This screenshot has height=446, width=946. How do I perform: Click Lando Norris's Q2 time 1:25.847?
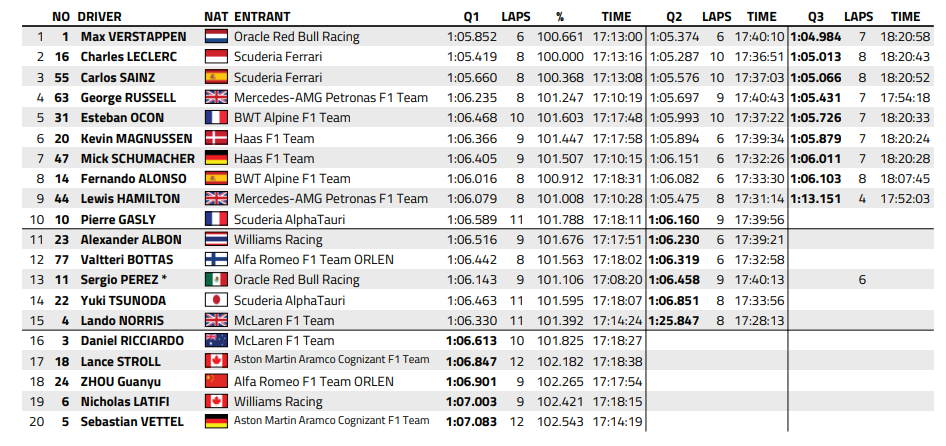pyautogui.click(x=673, y=320)
